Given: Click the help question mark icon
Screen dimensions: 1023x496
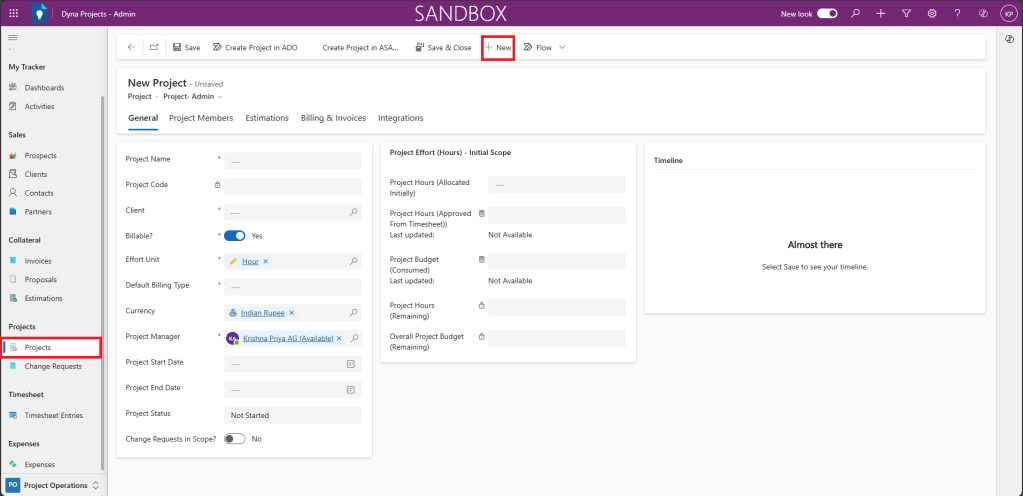Looking at the screenshot, I should [x=957, y=13].
